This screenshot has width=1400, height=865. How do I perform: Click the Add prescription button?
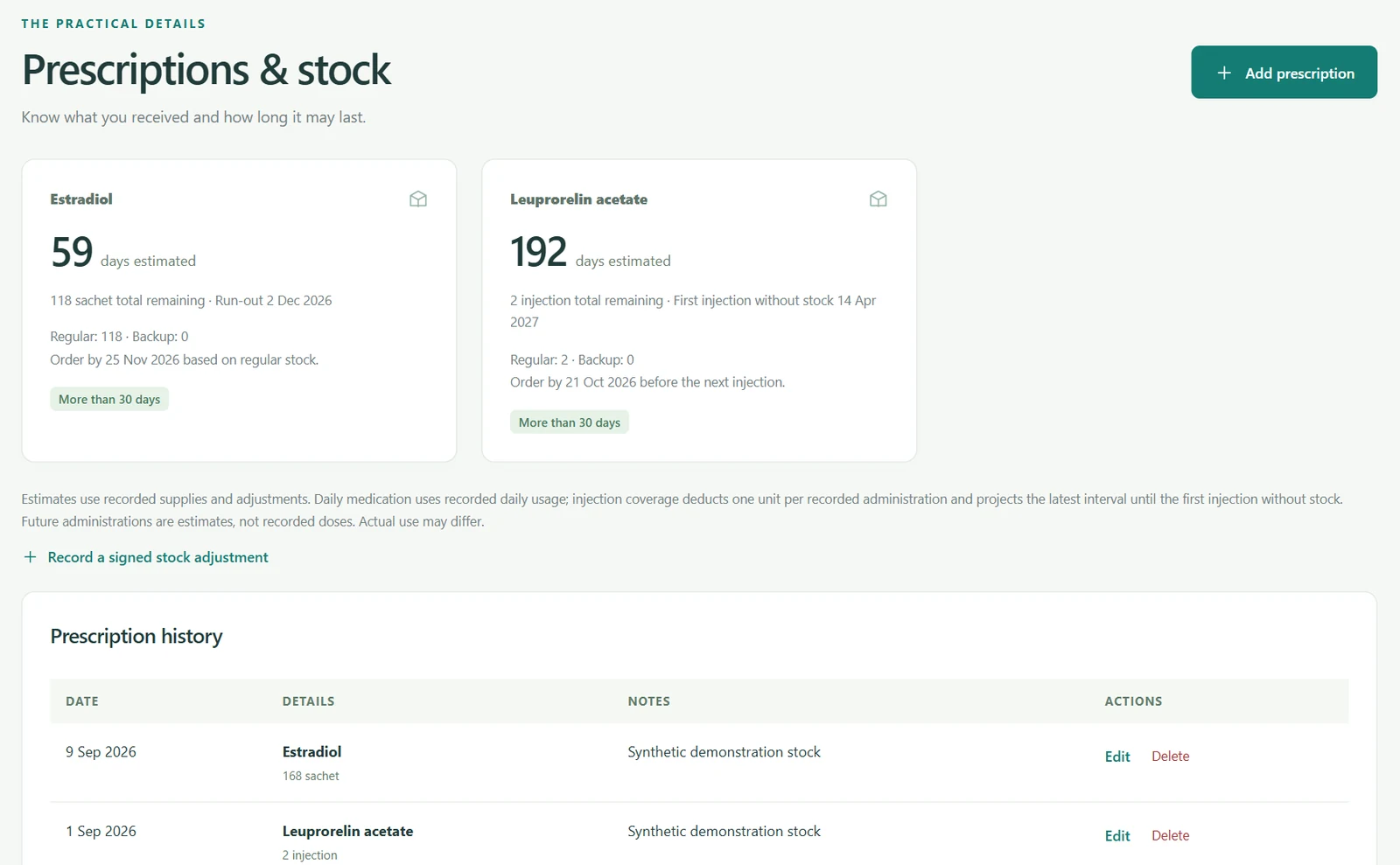pyautogui.click(x=1284, y=72)
